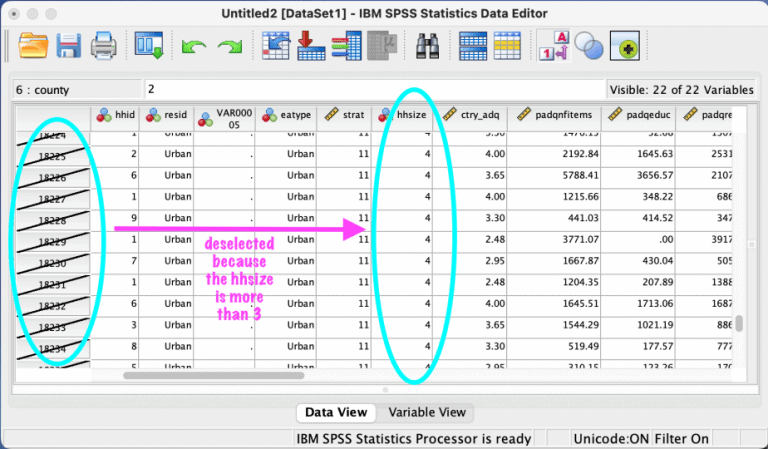Click the Go to Variable icon
Image resolution: width=768 pixels, height=449 pixels.
coord(310,46)
